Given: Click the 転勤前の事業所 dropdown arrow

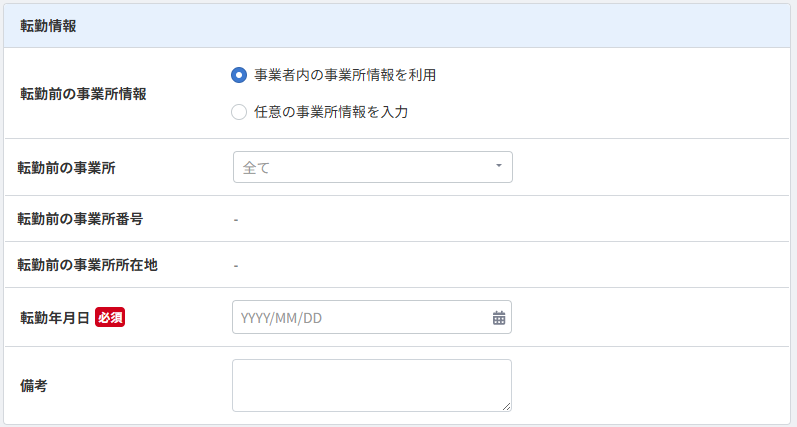Looking at the screenshot, I should coord(498,167).
